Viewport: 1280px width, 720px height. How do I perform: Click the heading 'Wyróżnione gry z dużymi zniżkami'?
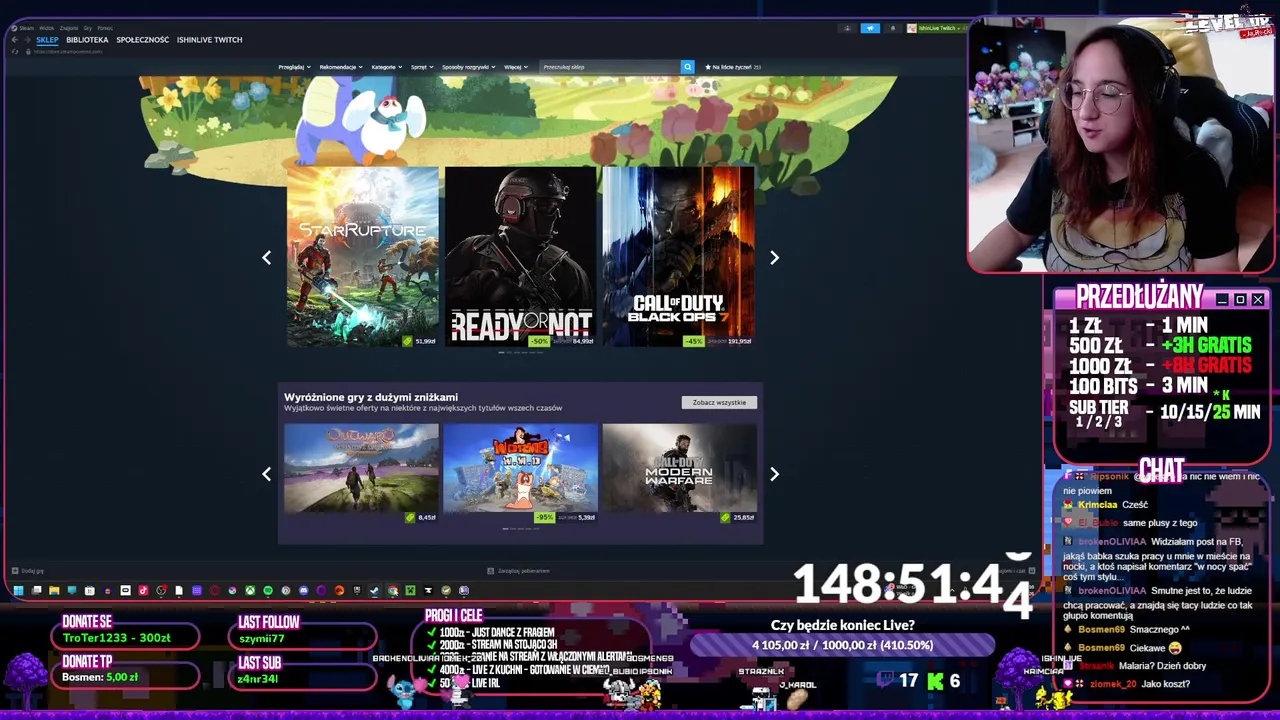tap(371, 397)
